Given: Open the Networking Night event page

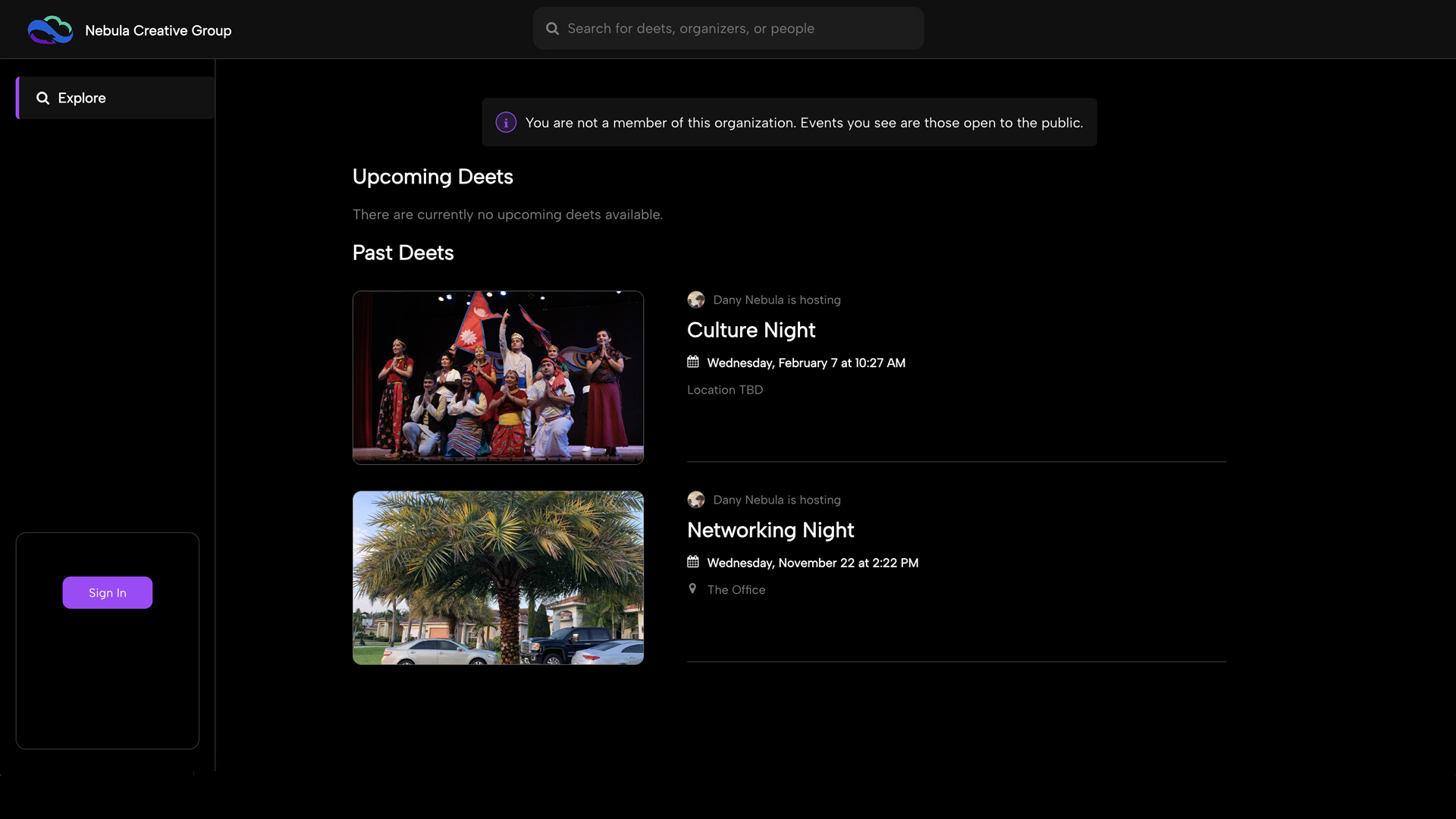Looking at the screenshot, I should (770, 530).
